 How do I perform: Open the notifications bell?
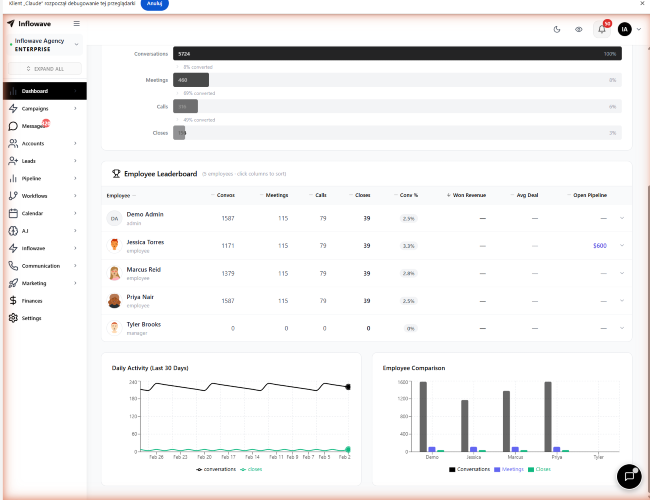pos(602,29)
